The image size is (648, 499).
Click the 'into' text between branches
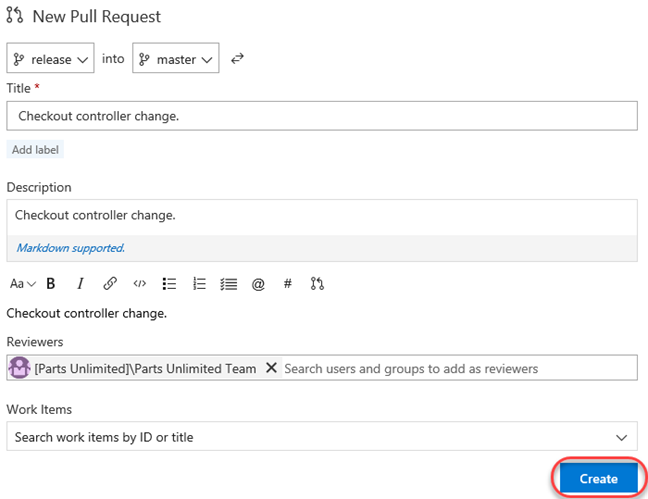(113, 58)
